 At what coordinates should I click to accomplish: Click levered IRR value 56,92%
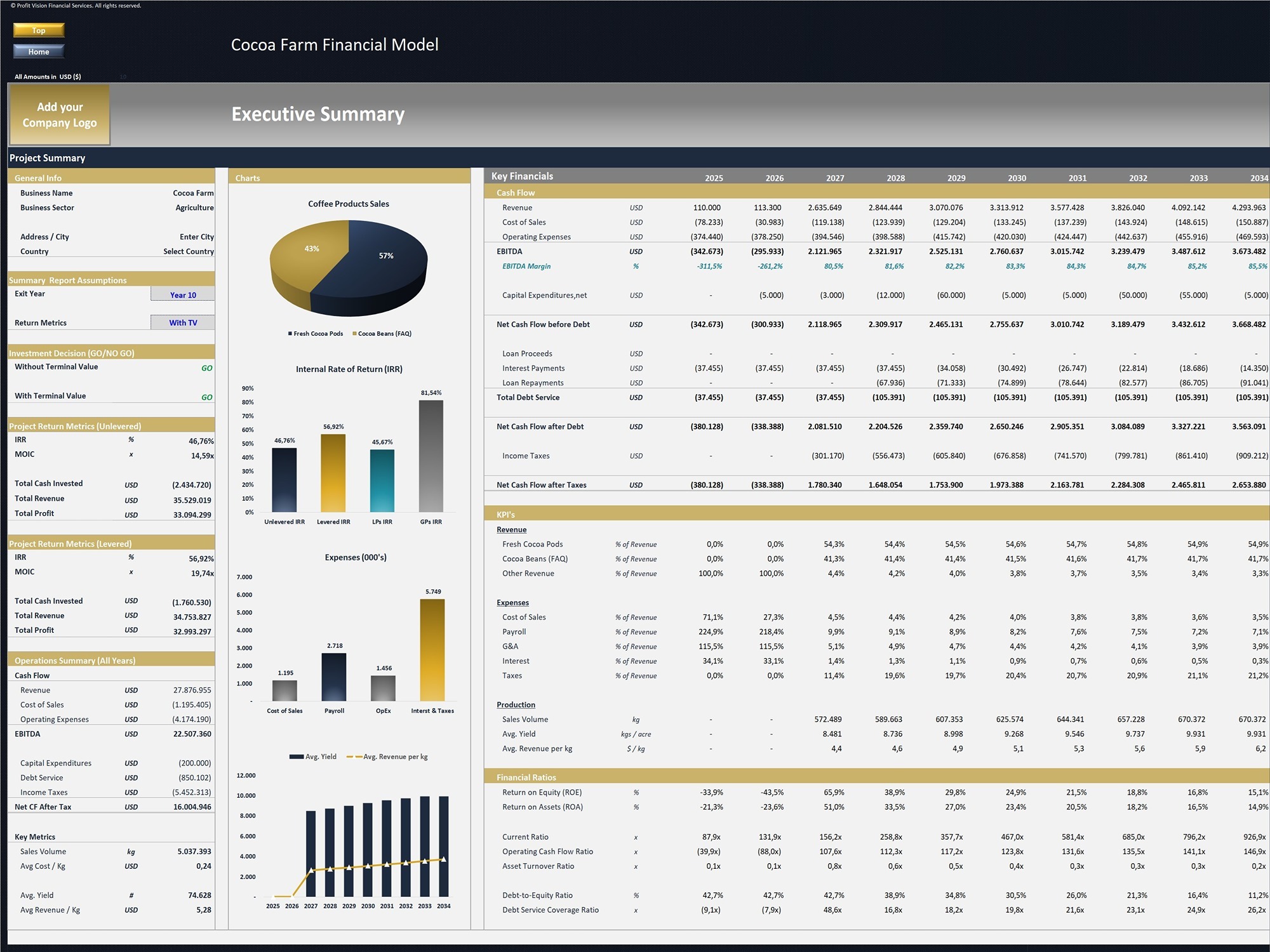201,559
